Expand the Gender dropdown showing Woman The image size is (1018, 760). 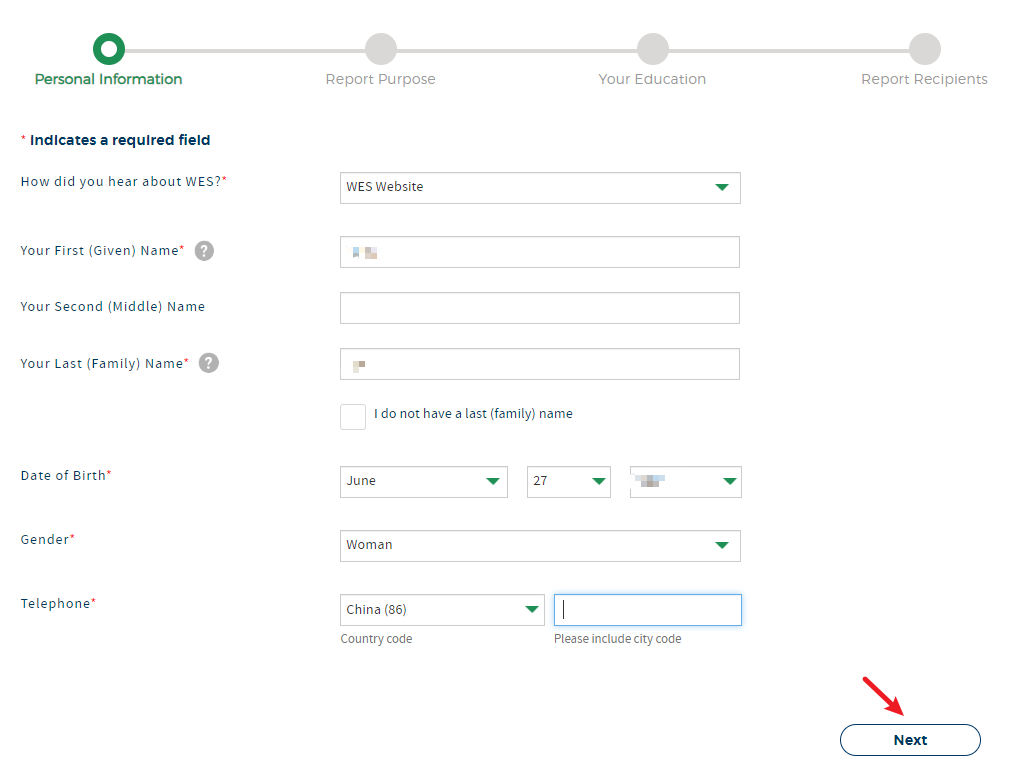tap(540, 545)
